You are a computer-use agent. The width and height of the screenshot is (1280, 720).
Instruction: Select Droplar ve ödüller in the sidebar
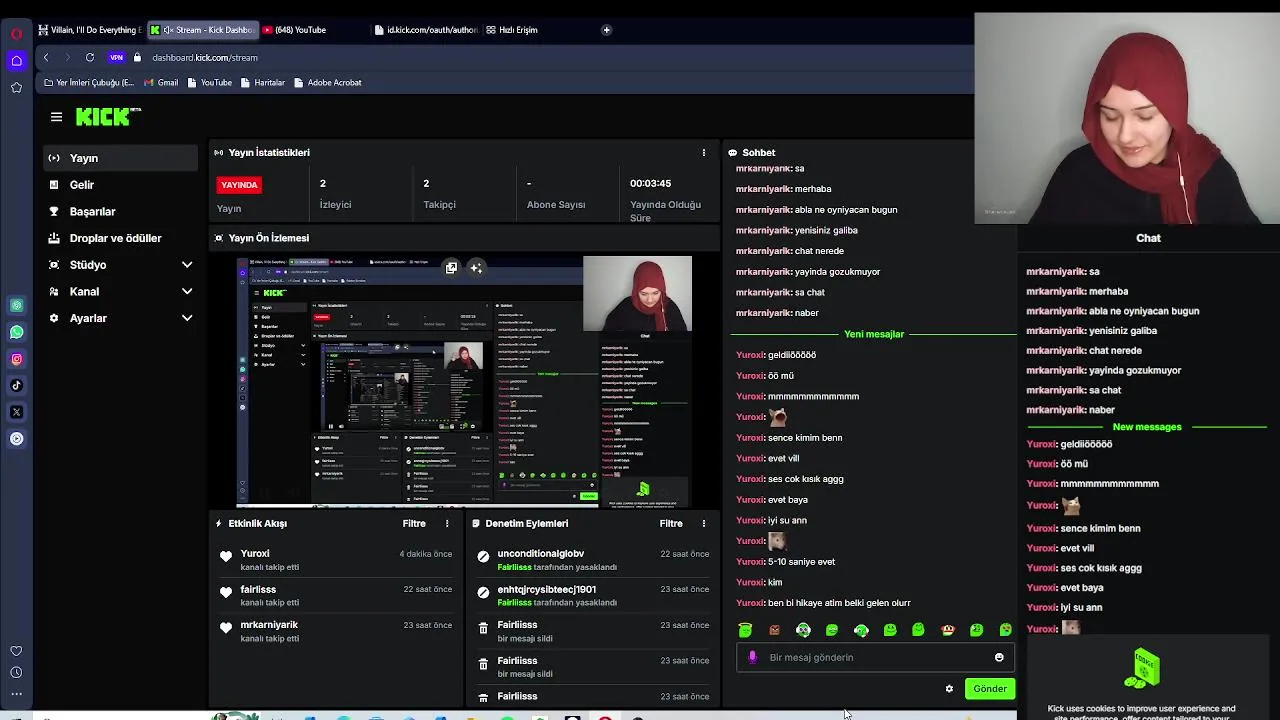(120, 238)
